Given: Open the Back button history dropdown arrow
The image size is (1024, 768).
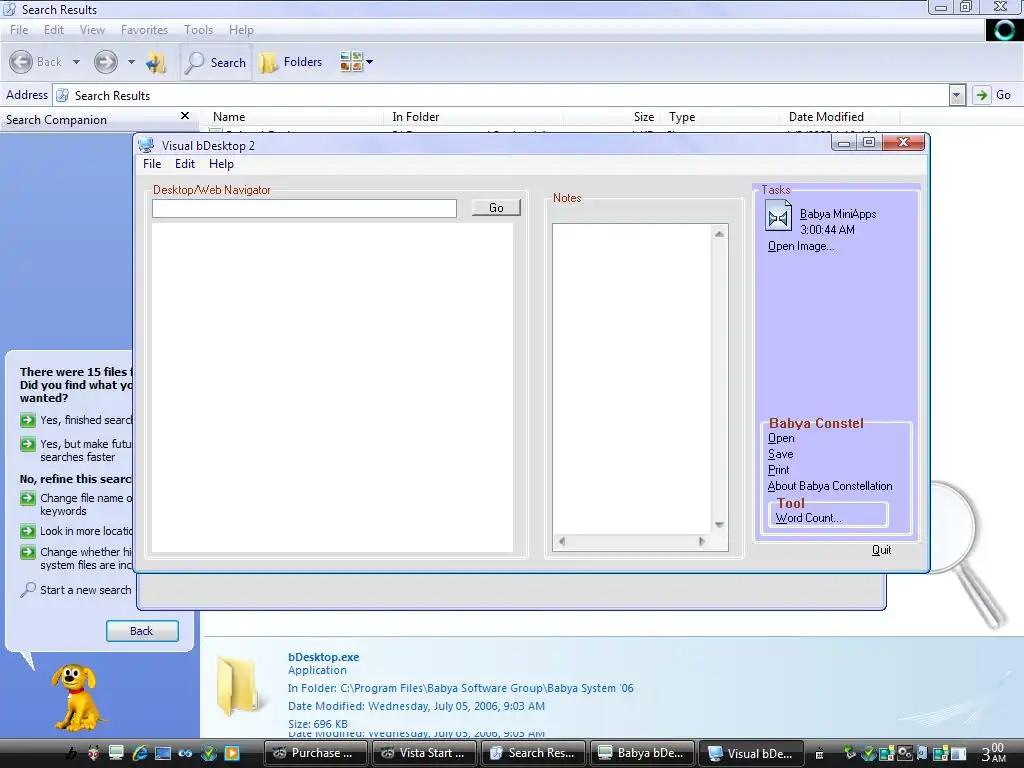Looking at the screenshot, I should 76,62.
